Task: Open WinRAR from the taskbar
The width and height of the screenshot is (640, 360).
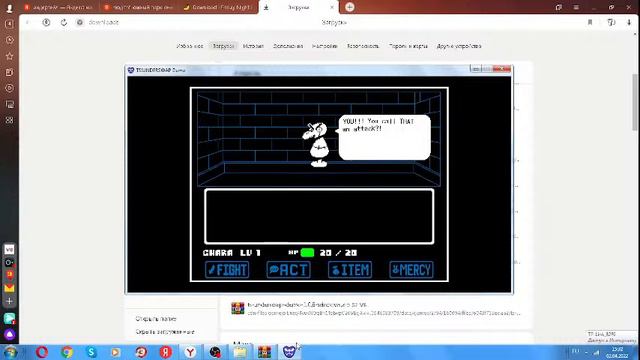Action: [264, 352]
